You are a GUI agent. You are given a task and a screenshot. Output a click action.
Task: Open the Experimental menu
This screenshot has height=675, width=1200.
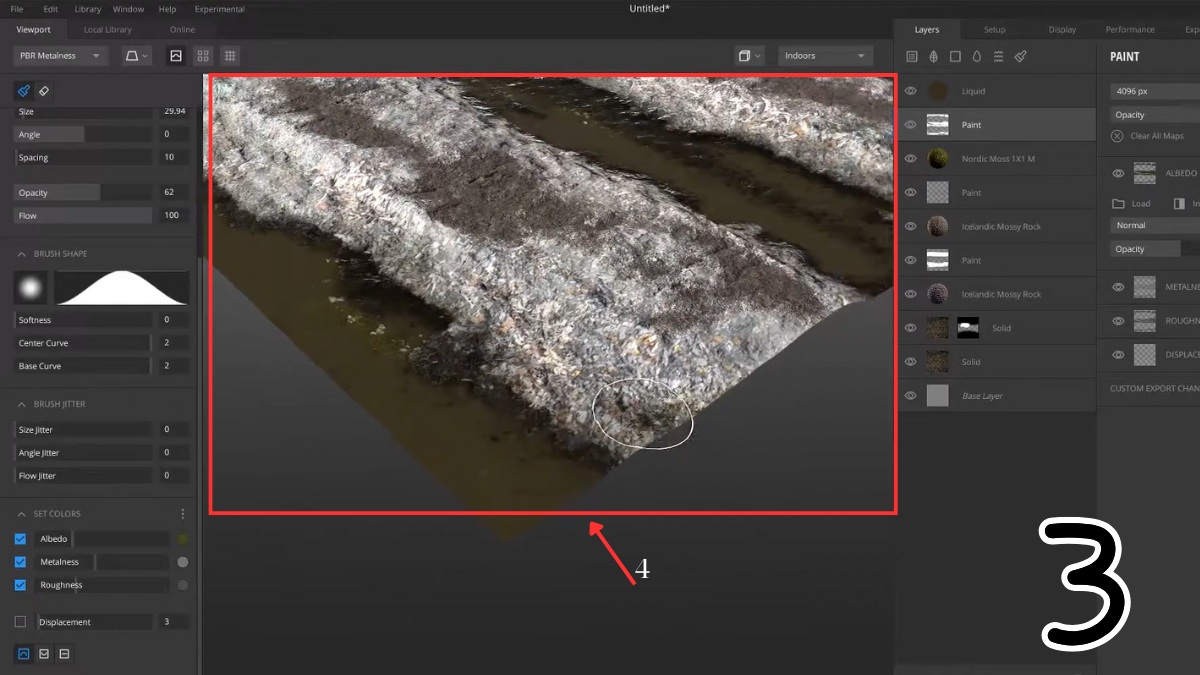219,9
